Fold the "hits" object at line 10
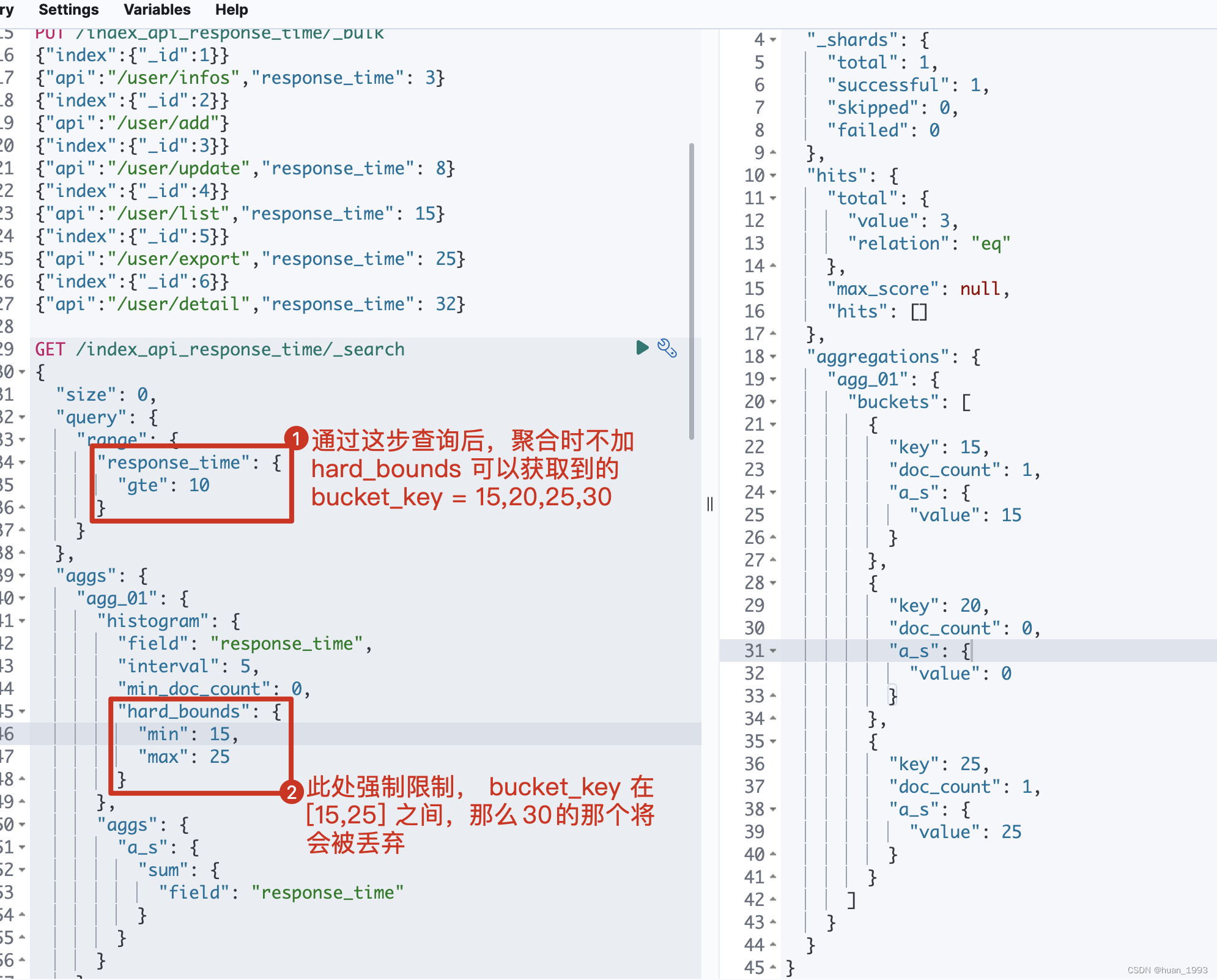Screen dimensions: 1217x980 (x=773, y=176)
